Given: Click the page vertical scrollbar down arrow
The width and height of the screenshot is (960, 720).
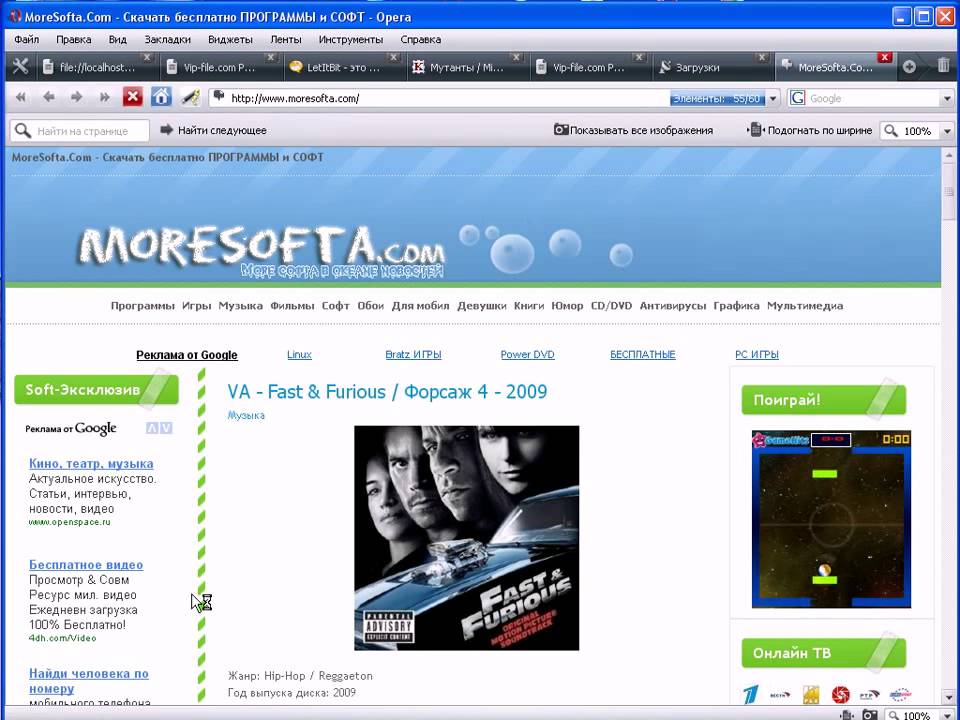Looking at the screenshot, I should coord(950,698).
